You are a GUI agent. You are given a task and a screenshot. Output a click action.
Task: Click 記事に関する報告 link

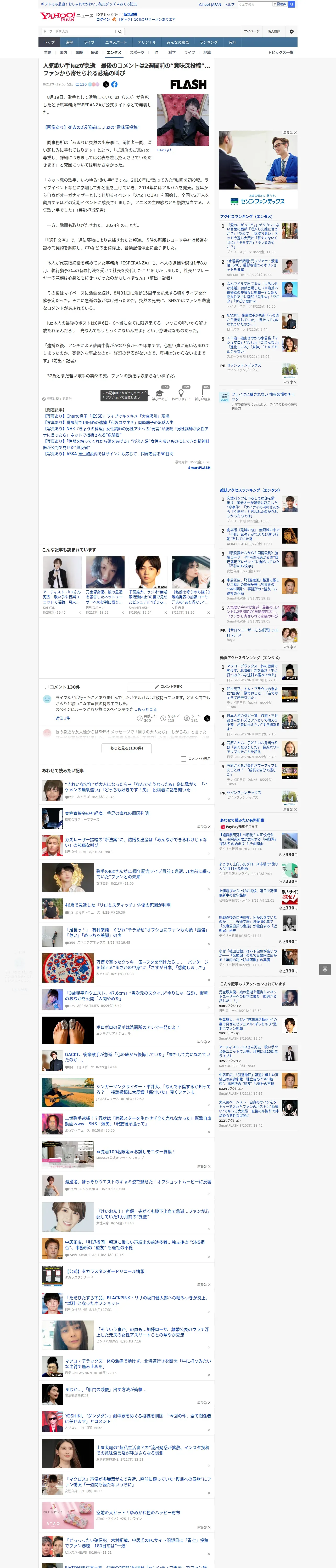(57, 399)
